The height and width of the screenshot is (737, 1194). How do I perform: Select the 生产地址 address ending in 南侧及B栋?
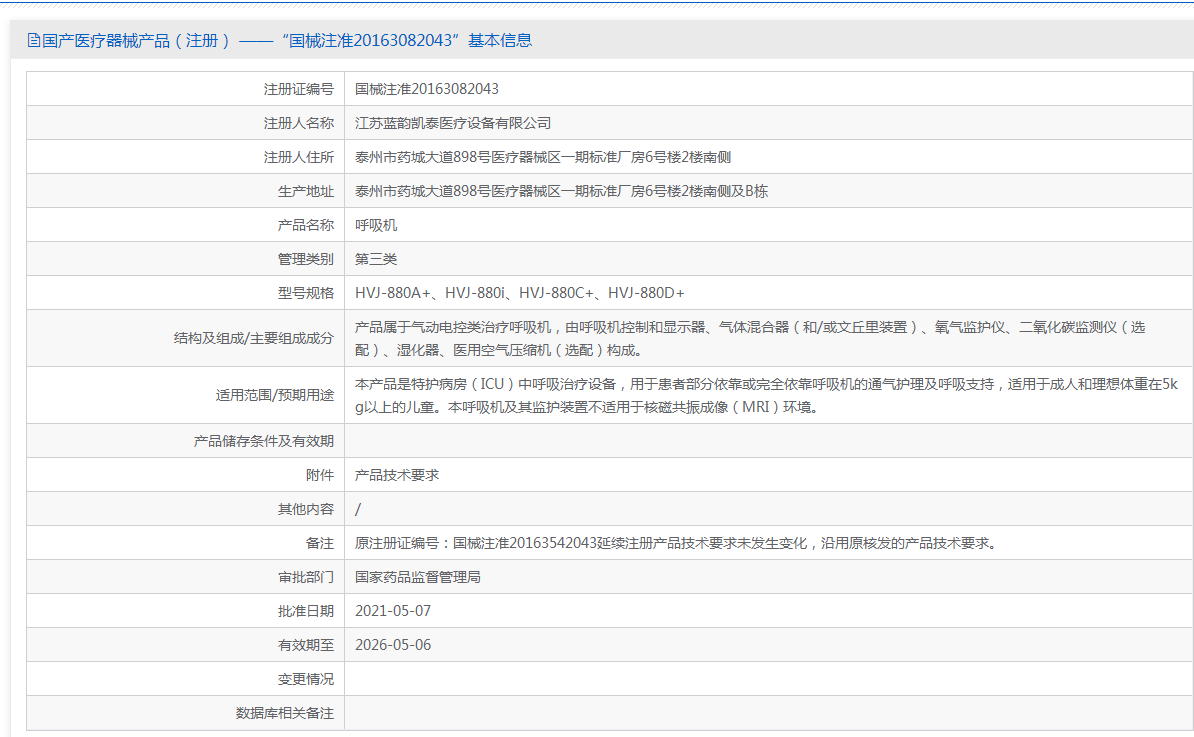click(x=561, y=191)
